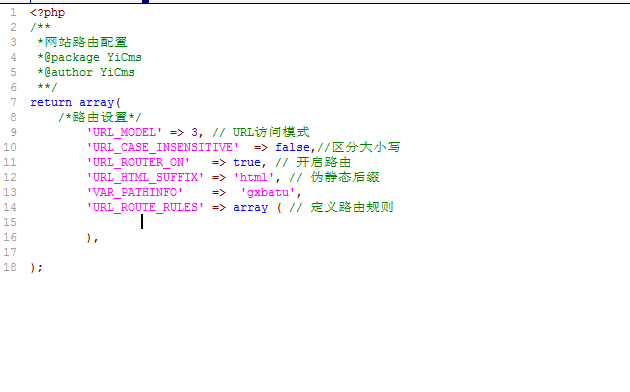This screenshot has height=392, width=630.
Task: Click the @package YiCms comment line
Action: tap(89, 57)
